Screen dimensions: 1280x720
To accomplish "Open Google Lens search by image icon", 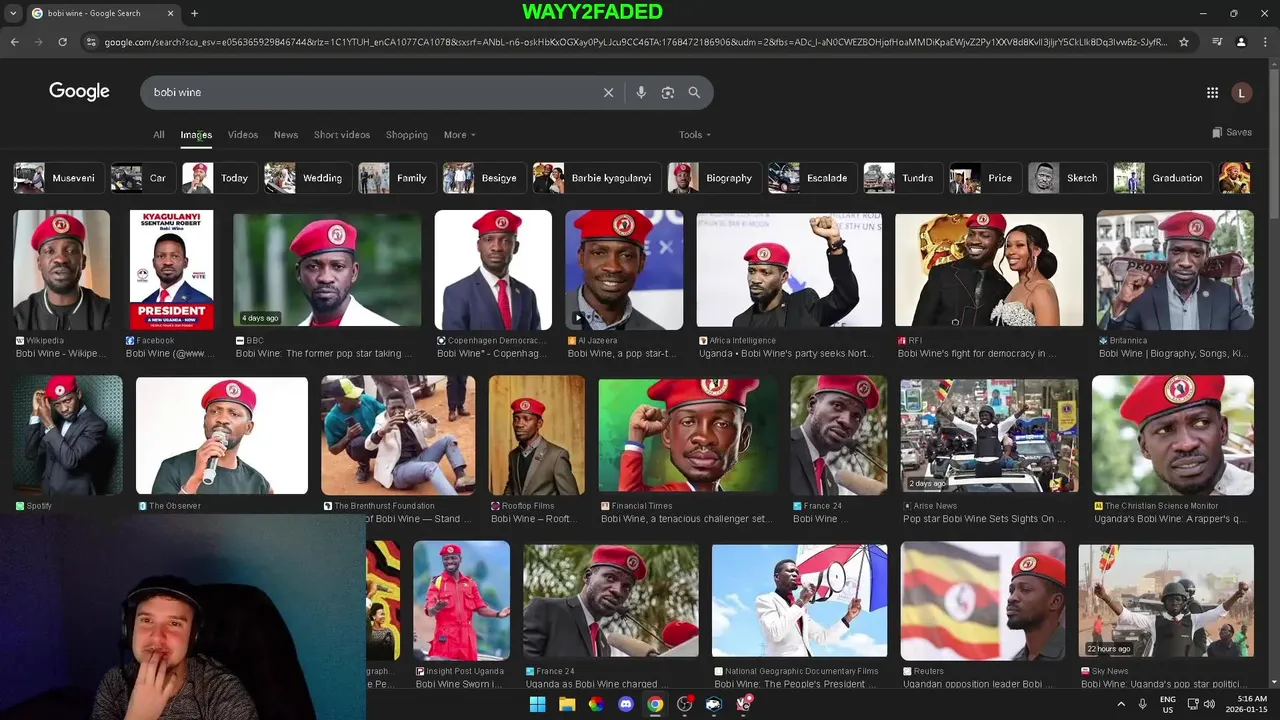I will [x=668, y=92].
